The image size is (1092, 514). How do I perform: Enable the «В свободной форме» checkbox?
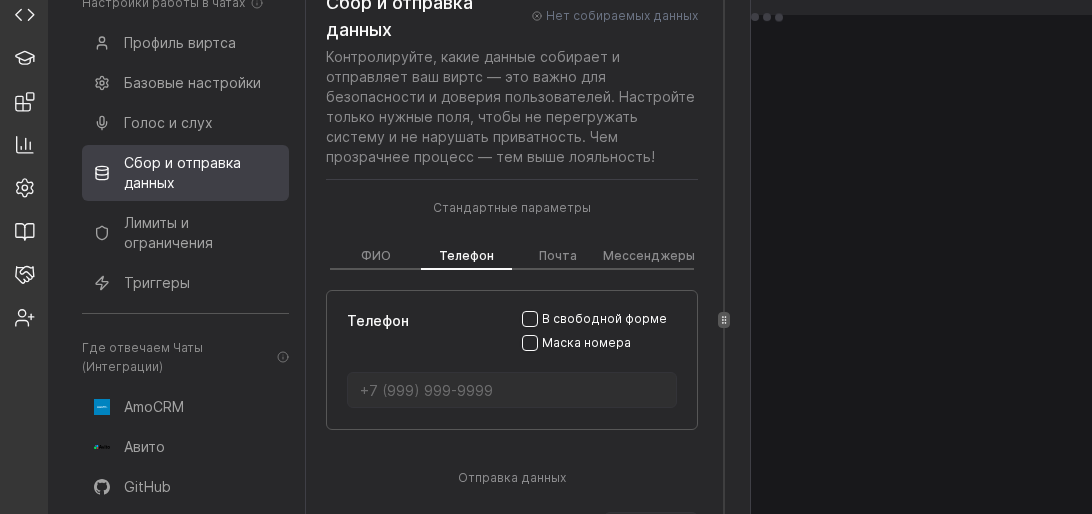coord(530,319)
